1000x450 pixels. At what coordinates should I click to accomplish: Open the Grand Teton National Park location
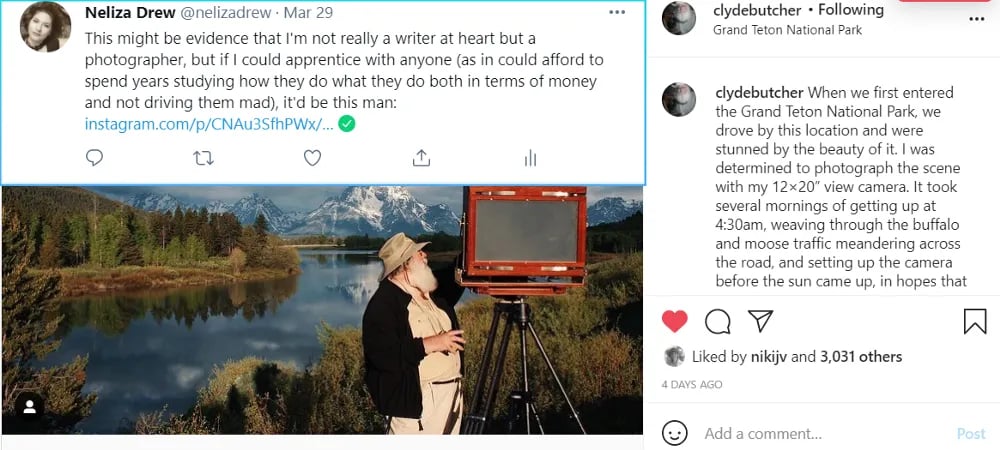coord(787,30)
